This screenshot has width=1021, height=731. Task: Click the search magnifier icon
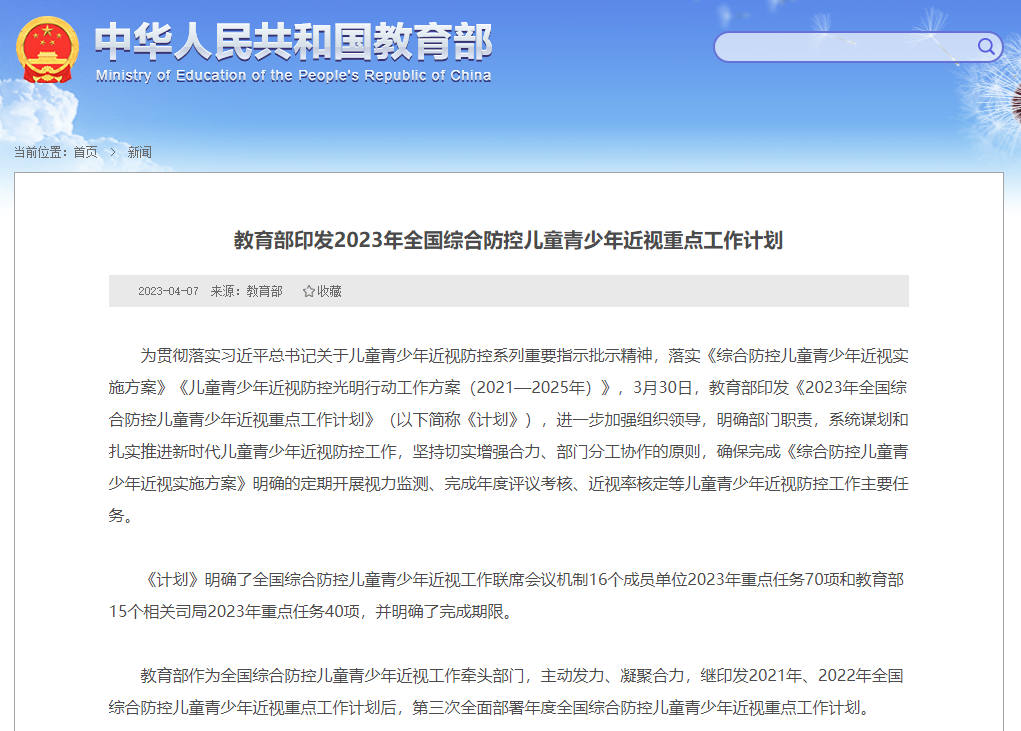[986, 46]
